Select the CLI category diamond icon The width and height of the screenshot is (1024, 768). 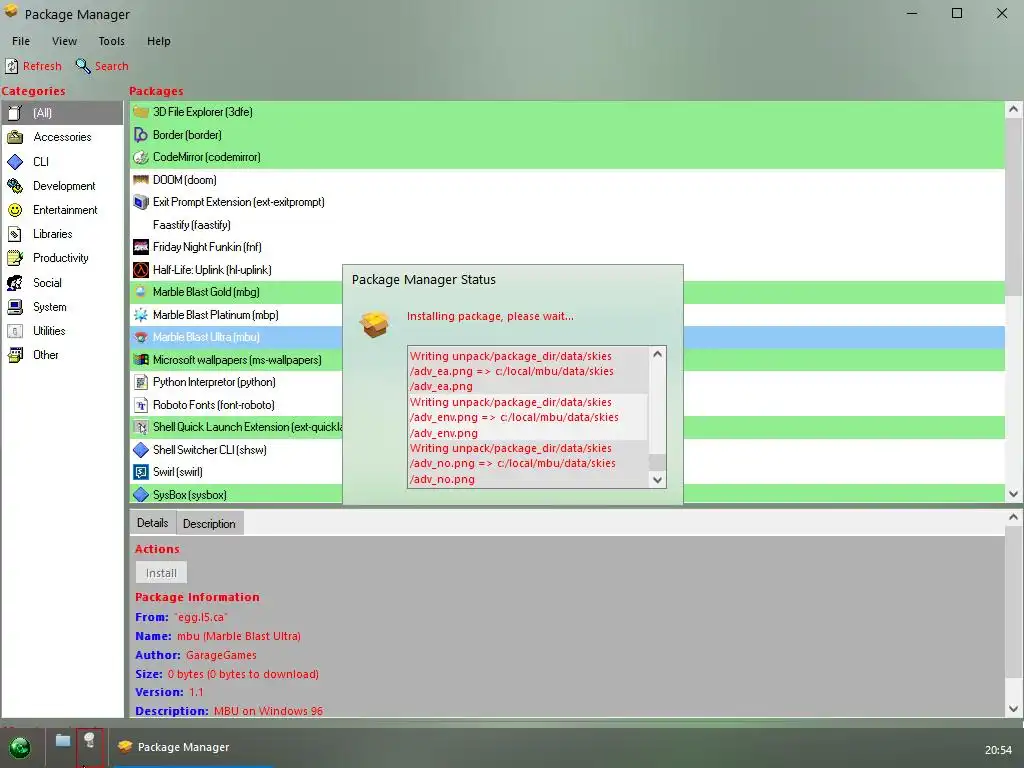point(15,161)
